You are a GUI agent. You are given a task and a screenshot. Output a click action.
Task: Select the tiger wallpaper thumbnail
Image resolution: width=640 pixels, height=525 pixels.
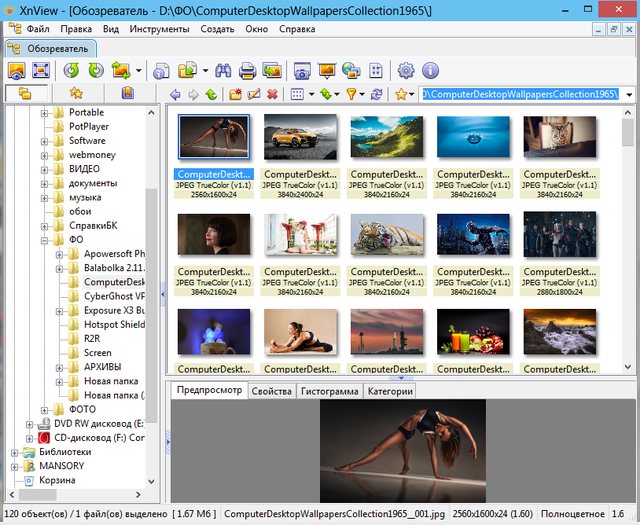(x=385, y=236)
